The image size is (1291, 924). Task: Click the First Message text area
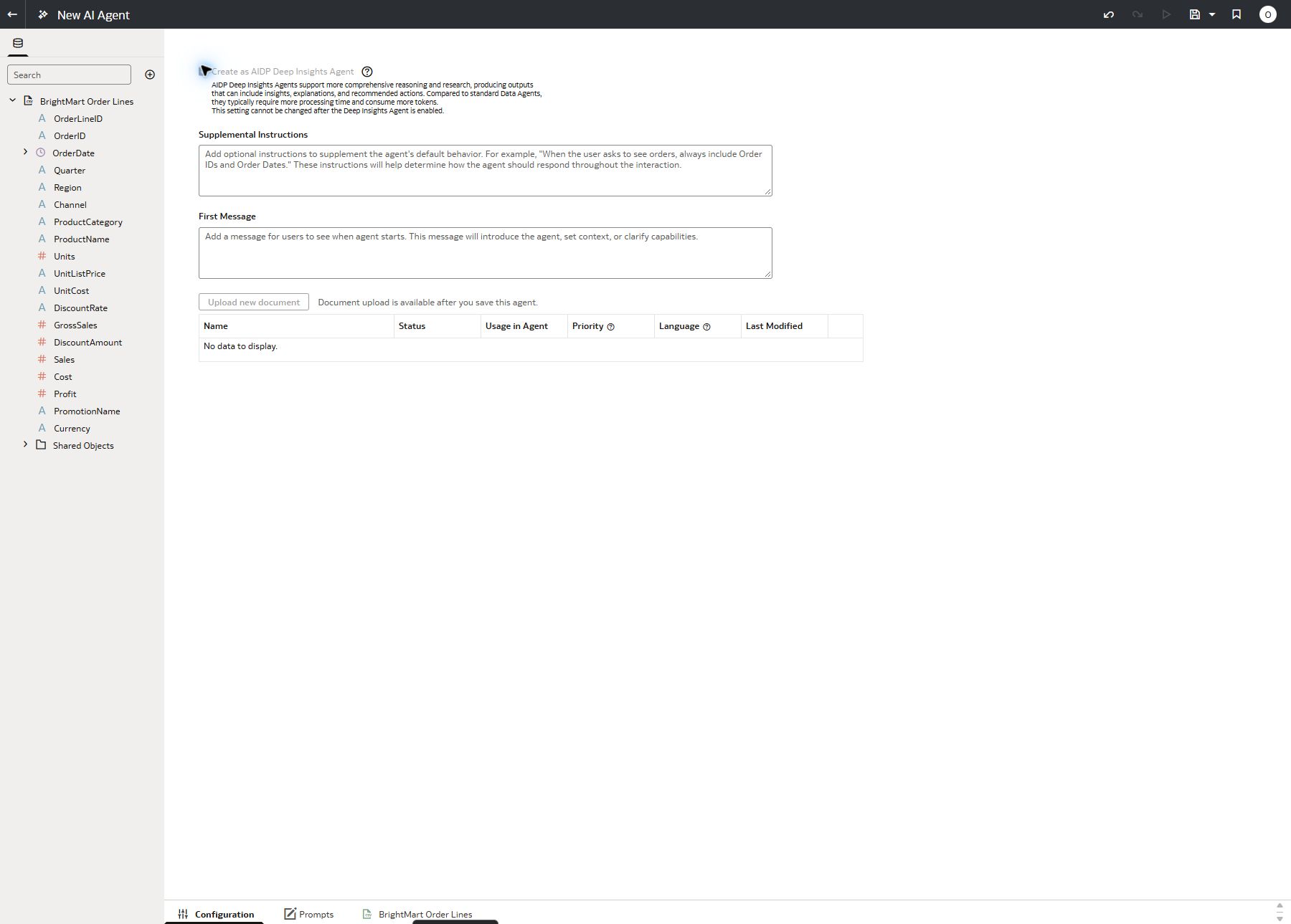486,253
